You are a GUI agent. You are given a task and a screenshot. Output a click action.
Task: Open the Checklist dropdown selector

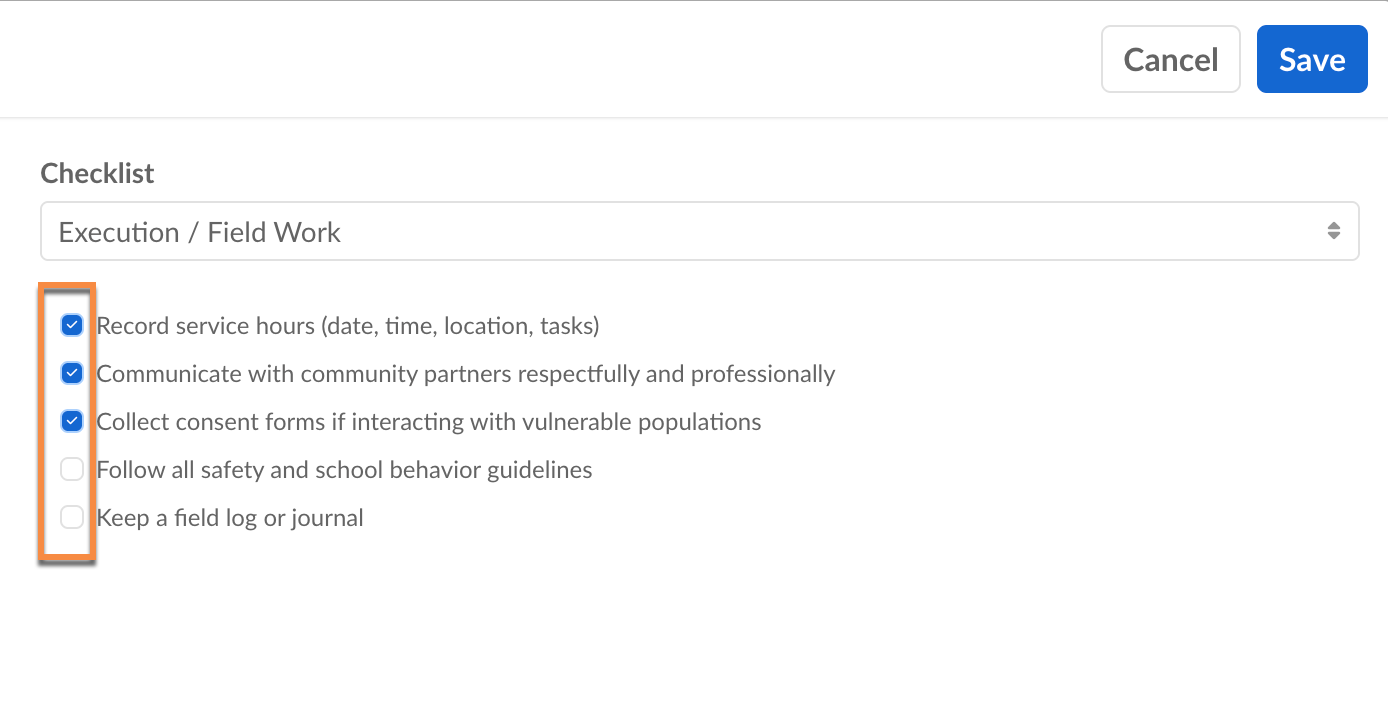[699, 232]
